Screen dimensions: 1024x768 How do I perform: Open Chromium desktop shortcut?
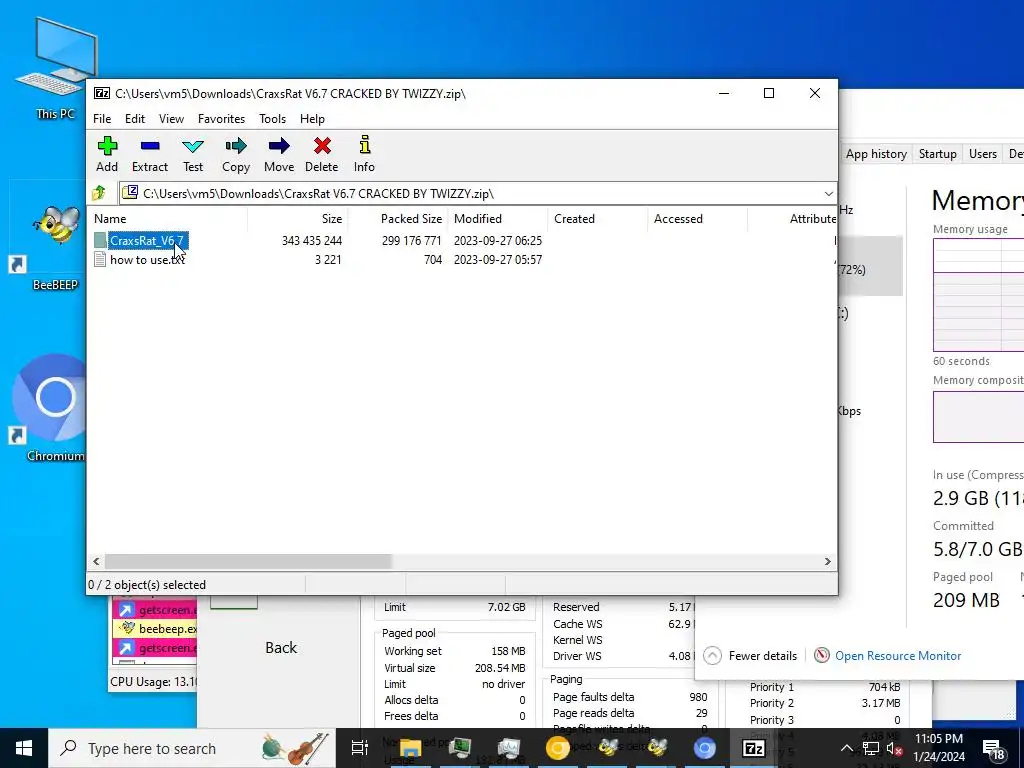[x=52, y=408]
